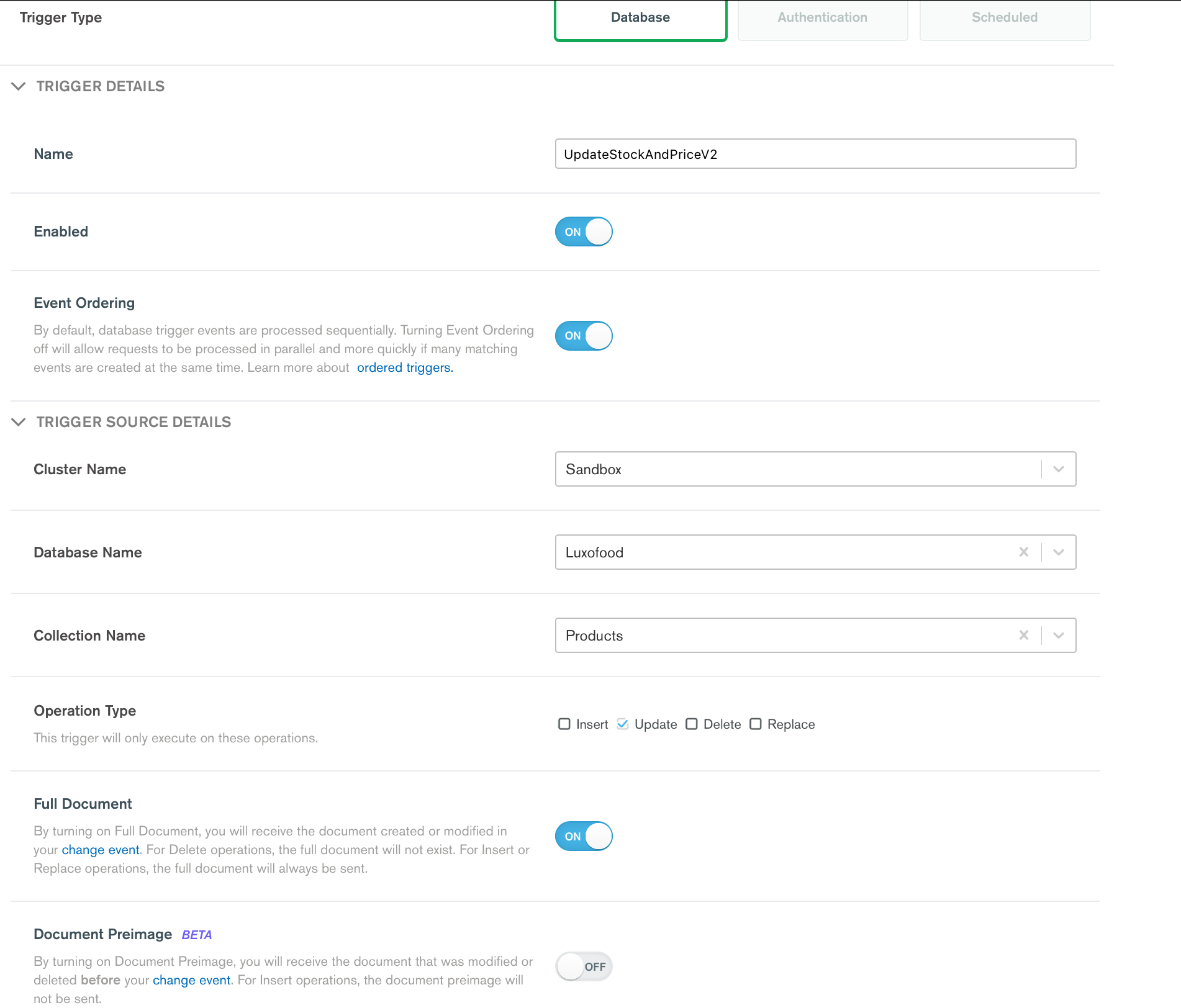Turn off the Enabled toggle
The image size is (1181, 1008).
(584, 232)
